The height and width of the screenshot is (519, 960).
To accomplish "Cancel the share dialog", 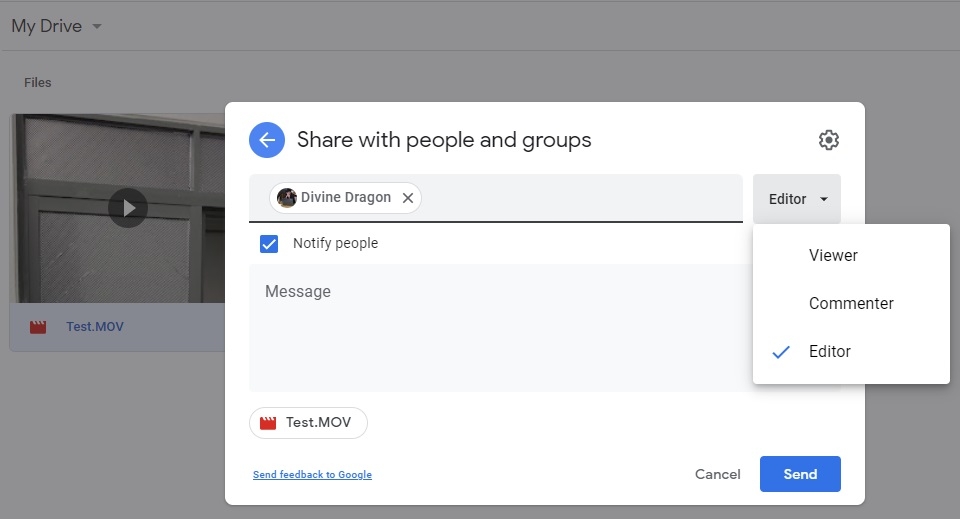I will (x=718, y=474).
